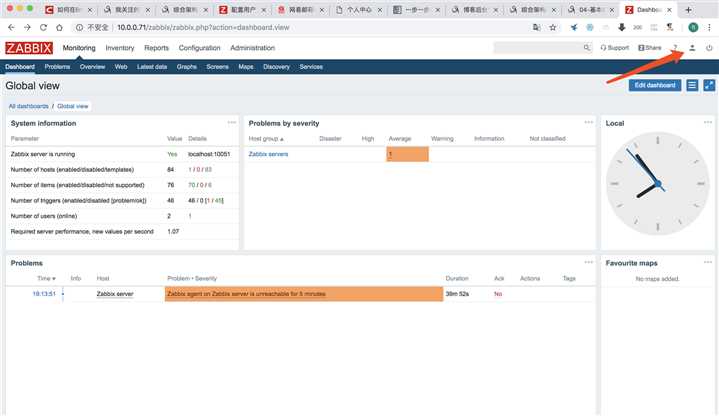Click the browser forward arrow
Viewport: 719px width, 416px height.
pos(27,28)
